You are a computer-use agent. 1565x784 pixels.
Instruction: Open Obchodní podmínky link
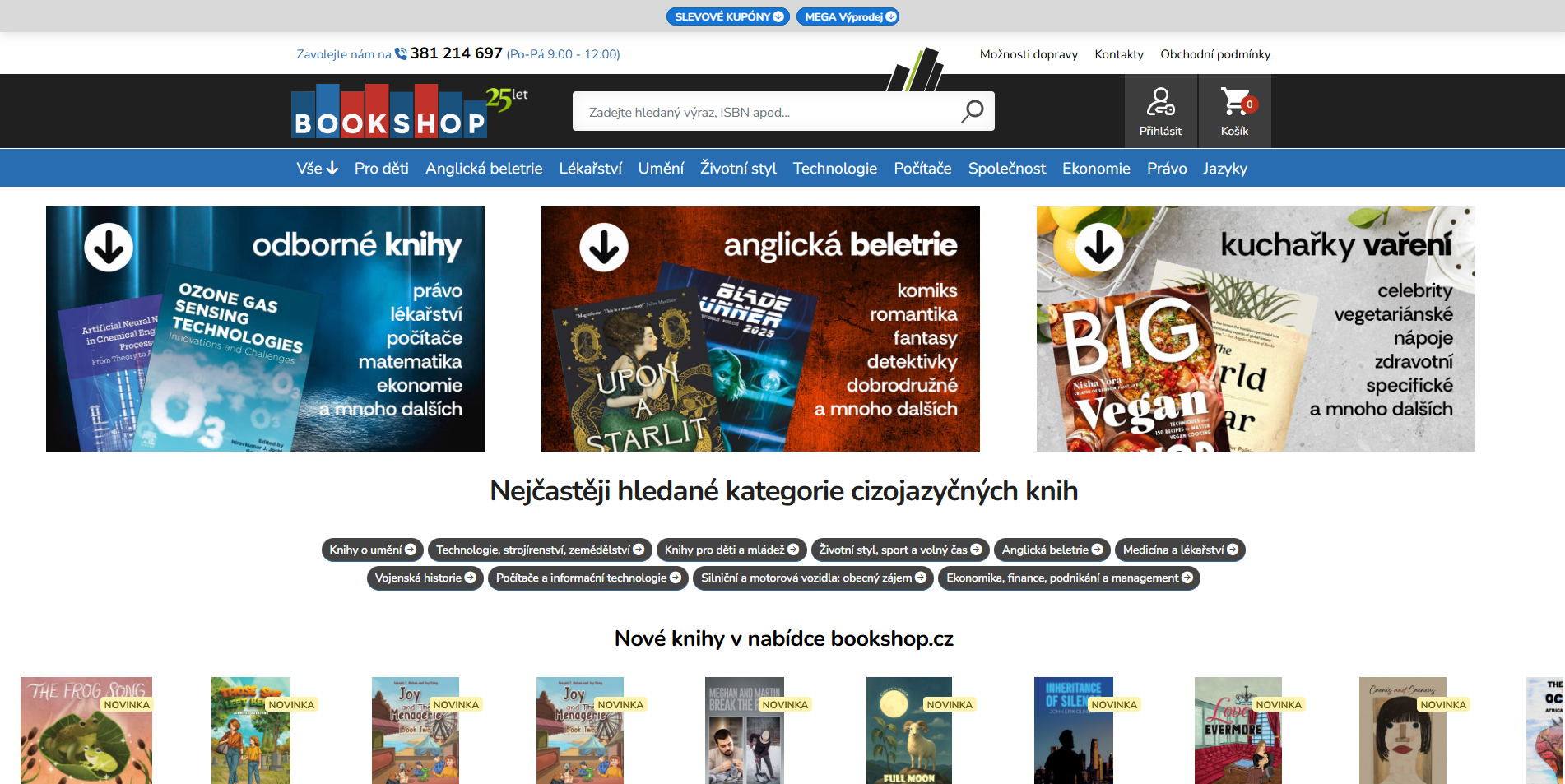[1214, 54]
